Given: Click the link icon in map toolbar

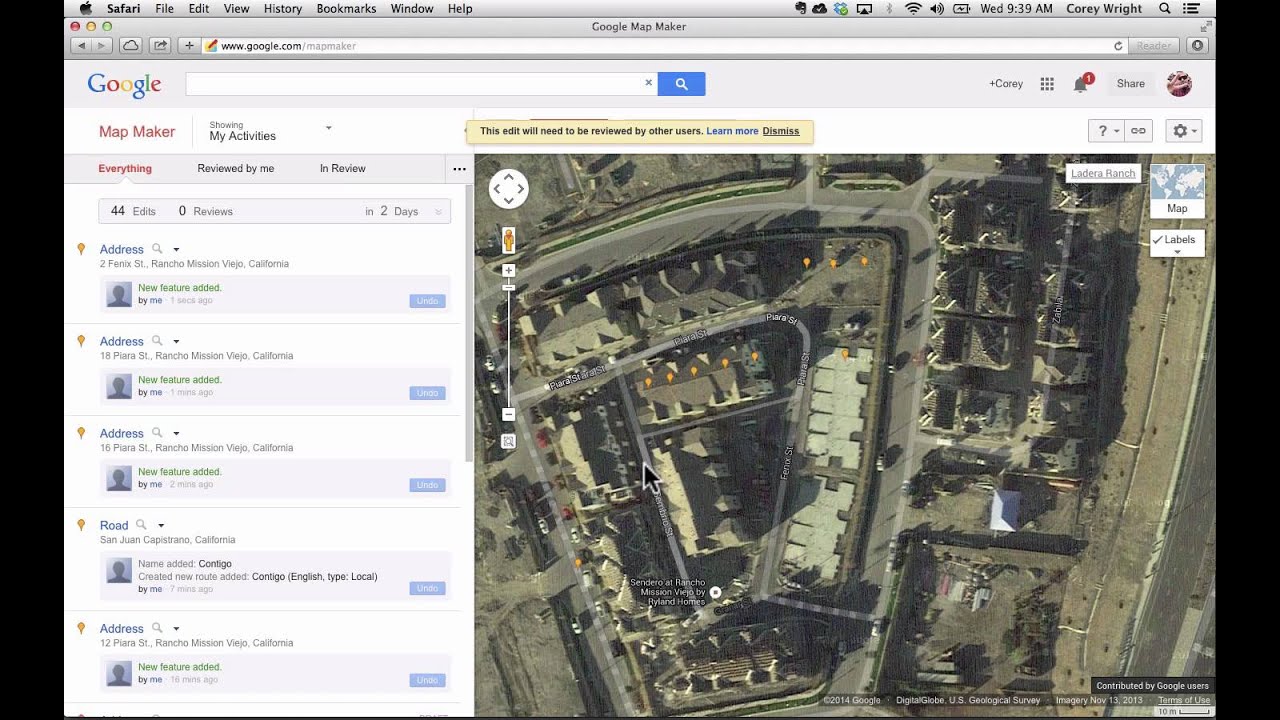Looking at the screenshot, I should (x=1138, y=131).
